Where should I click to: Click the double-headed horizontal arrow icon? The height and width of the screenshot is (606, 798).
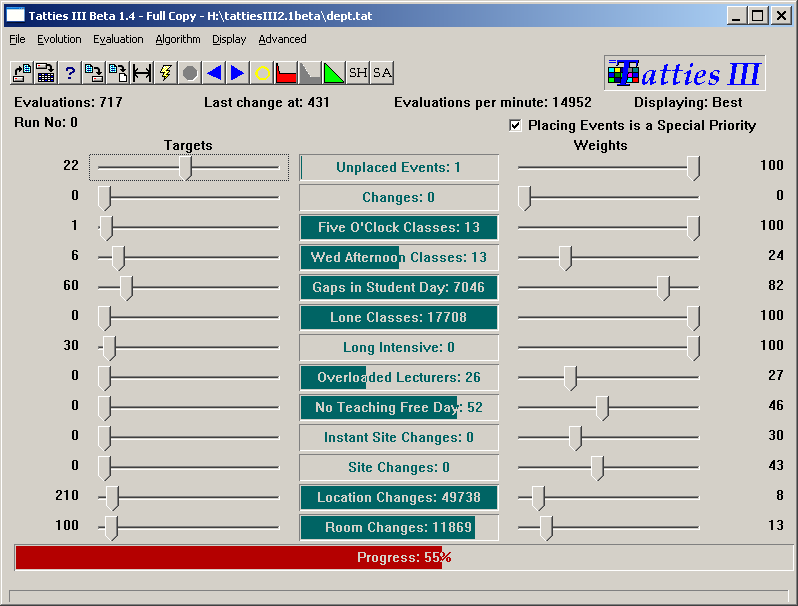click(x=142, y=73)
